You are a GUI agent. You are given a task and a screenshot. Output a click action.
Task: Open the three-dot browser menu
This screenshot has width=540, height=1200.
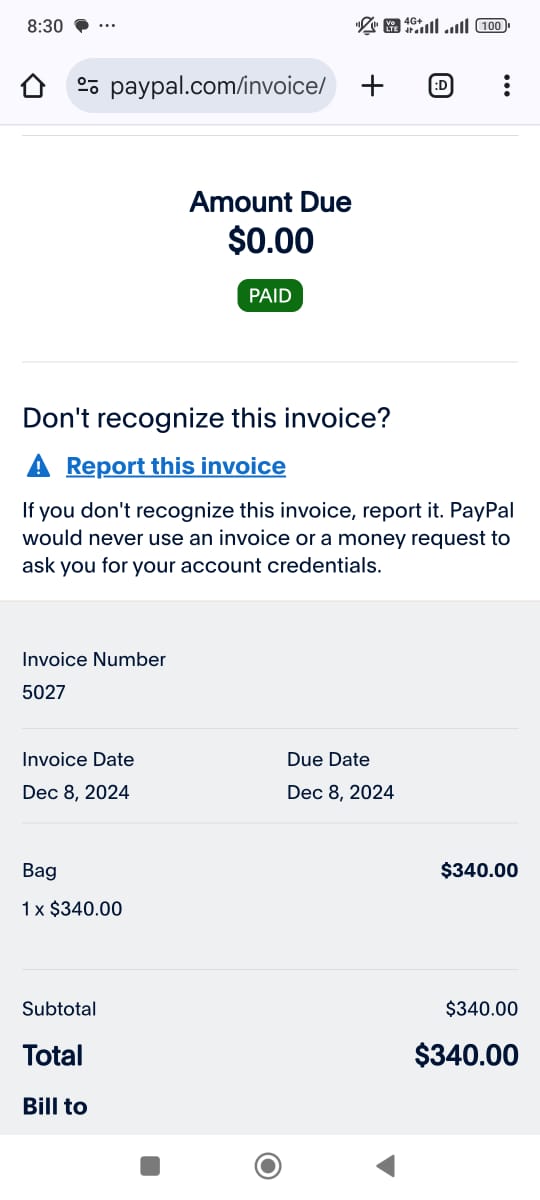pos(507,86)
